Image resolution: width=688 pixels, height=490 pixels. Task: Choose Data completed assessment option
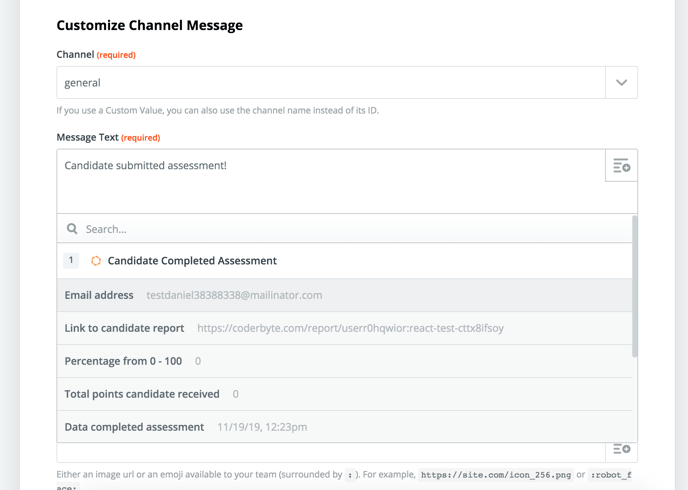pos(134,427)
